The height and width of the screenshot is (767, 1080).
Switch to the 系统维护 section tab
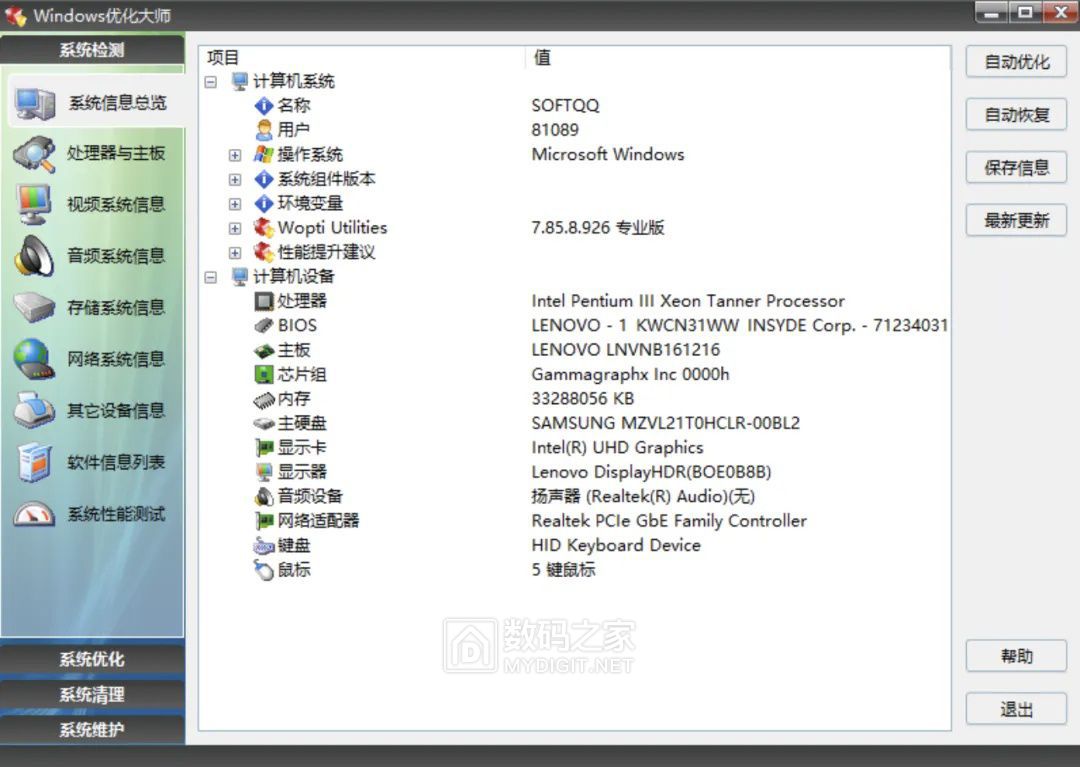pos(92,730)
